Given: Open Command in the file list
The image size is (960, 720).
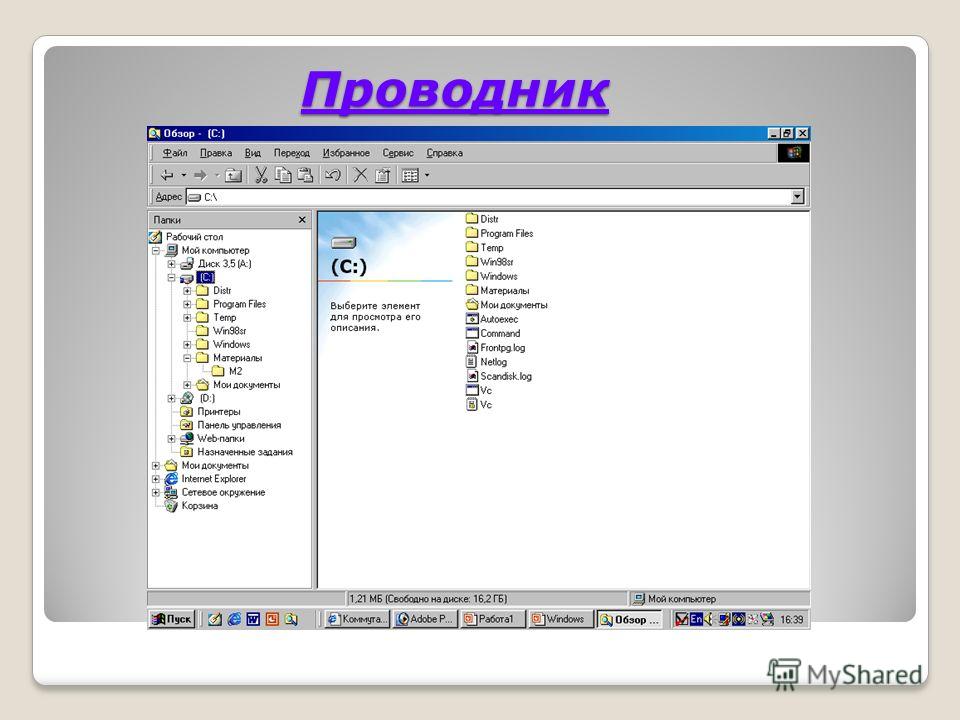Looking at the screenshot, I should [493, 334].
